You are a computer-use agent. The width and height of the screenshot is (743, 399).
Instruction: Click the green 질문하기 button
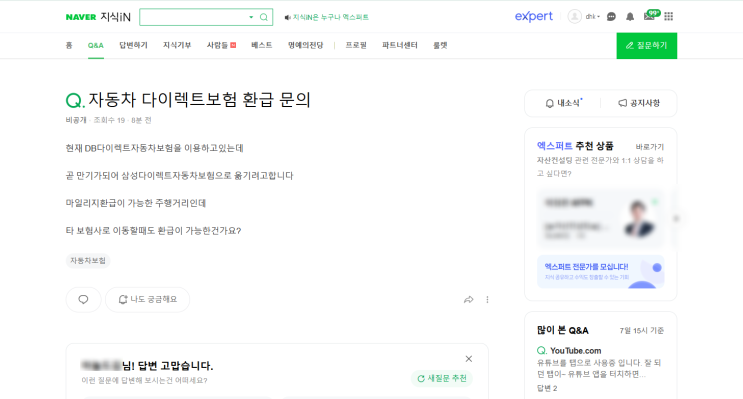point(646,45)
